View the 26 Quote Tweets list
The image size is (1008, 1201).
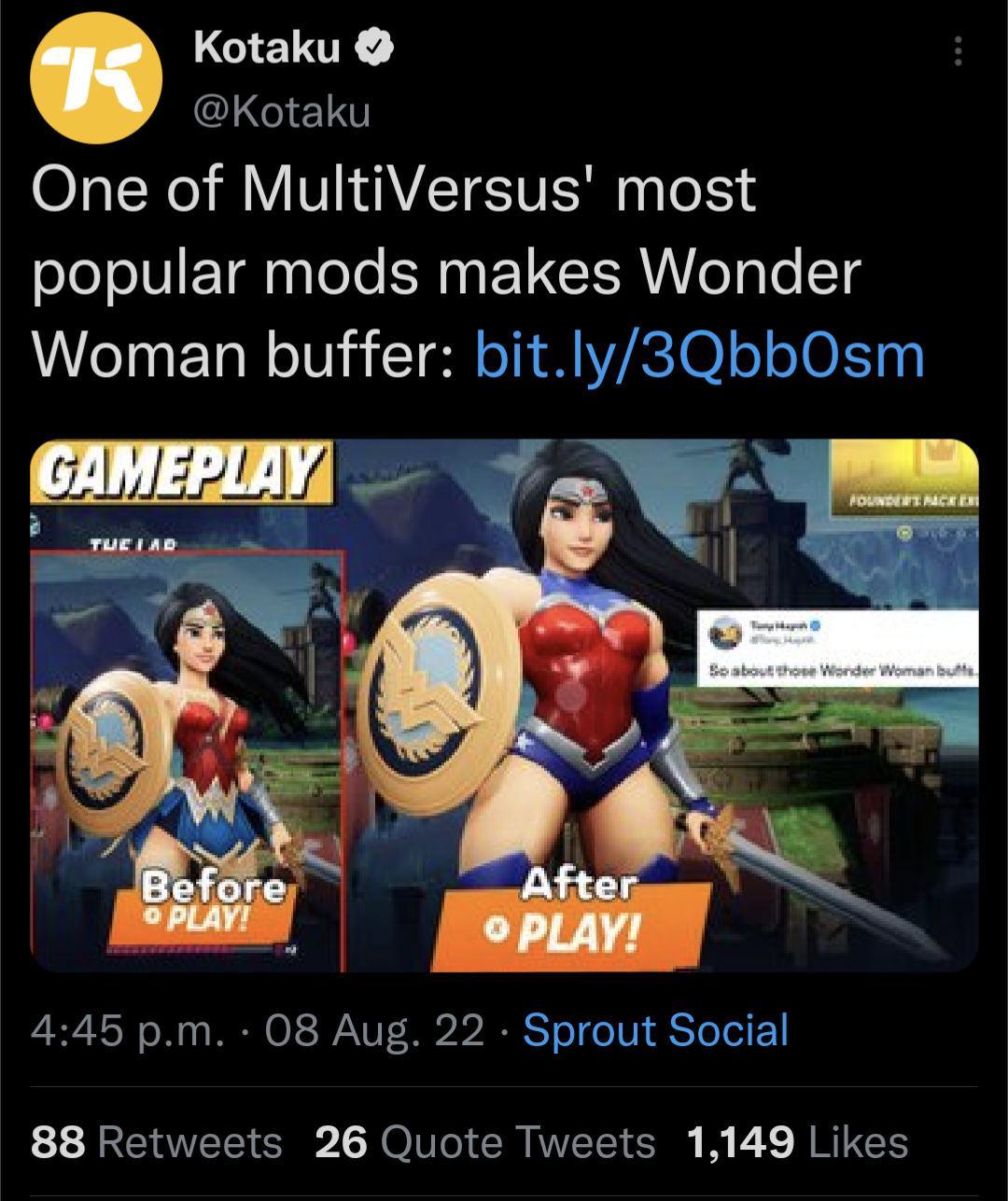(x=484, y=1142)
